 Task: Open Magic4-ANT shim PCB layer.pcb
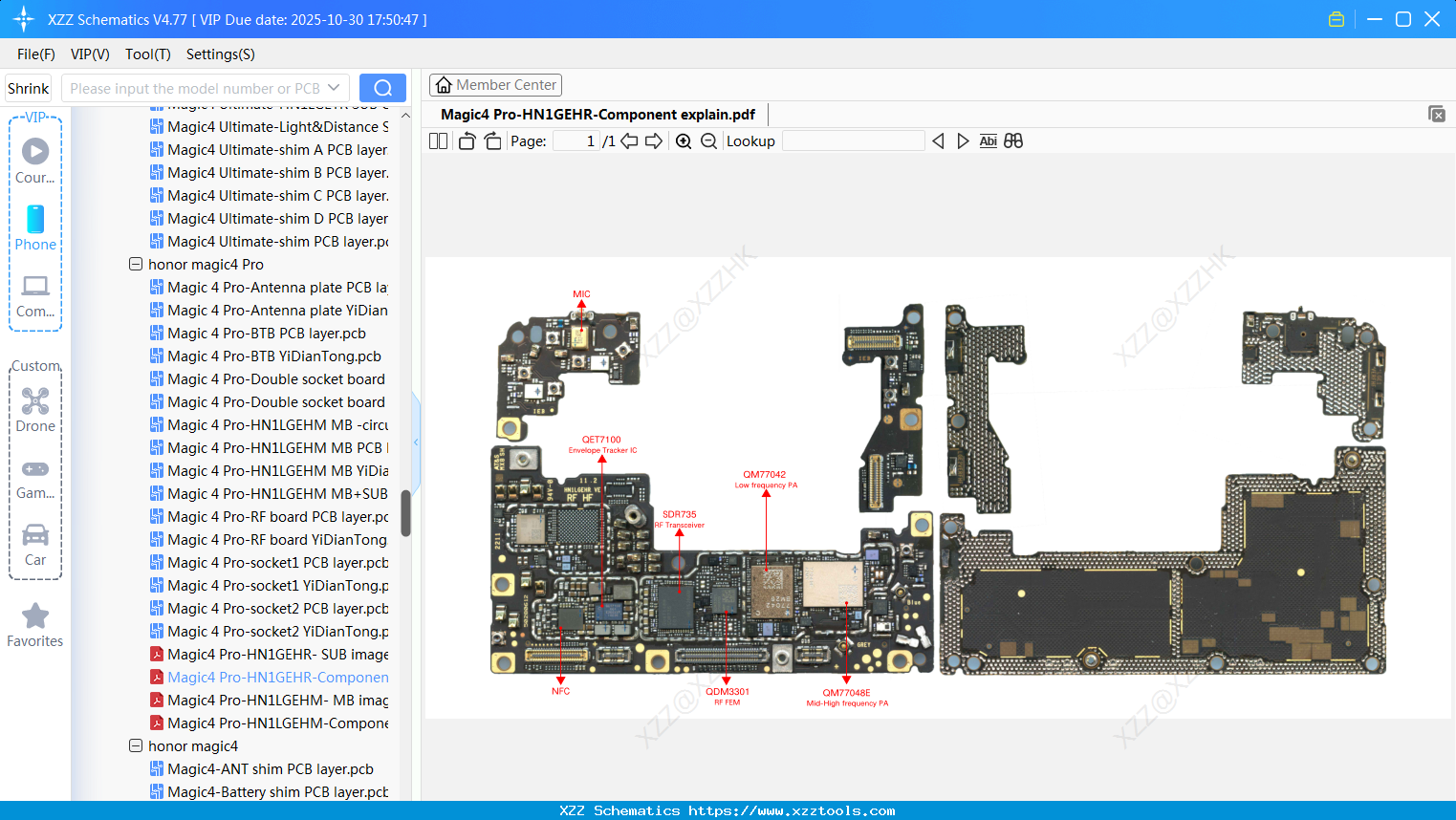(x=271, y=769)
